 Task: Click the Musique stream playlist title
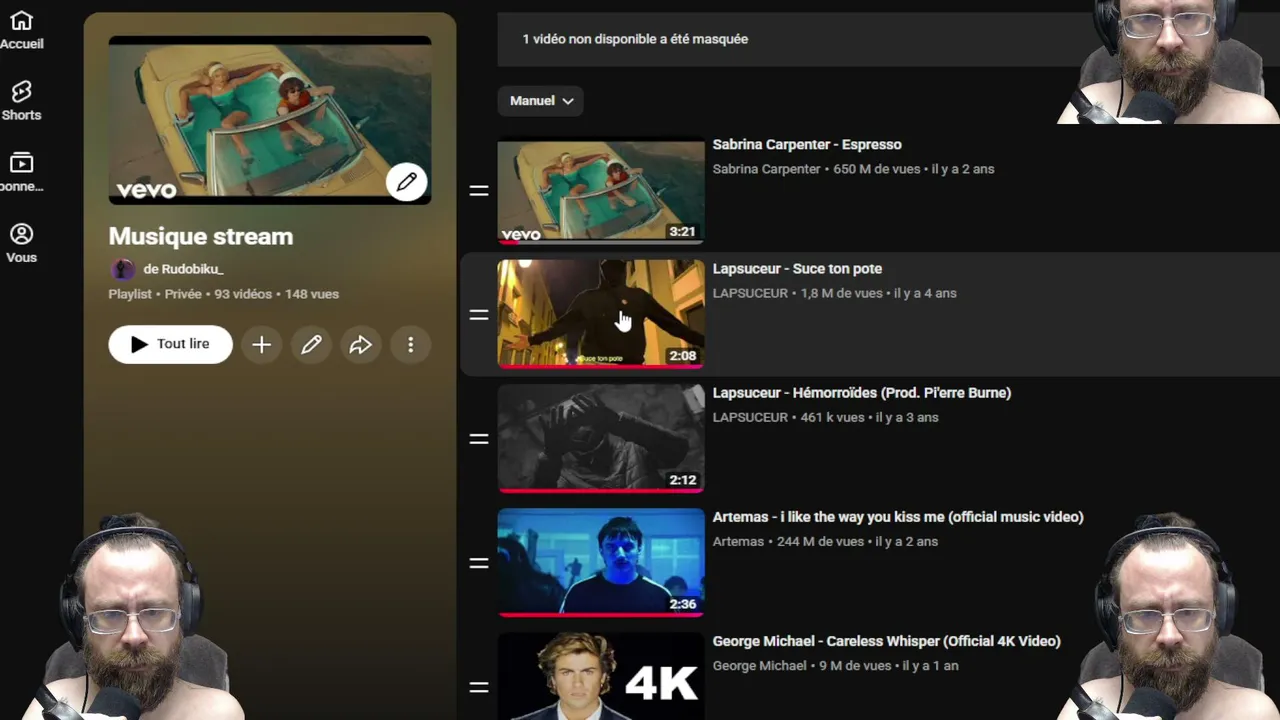tap(201, 237)
